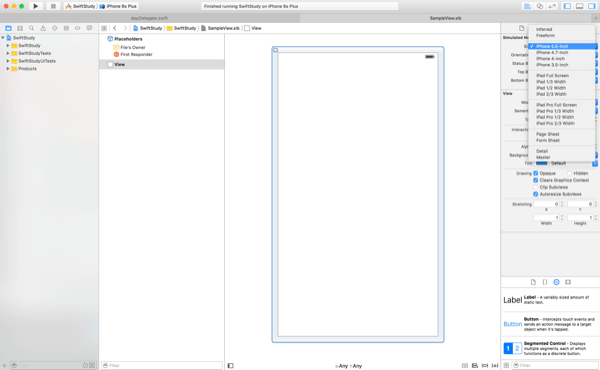
Task: Switch to the Assistant editor
Action: coord(540,6)
